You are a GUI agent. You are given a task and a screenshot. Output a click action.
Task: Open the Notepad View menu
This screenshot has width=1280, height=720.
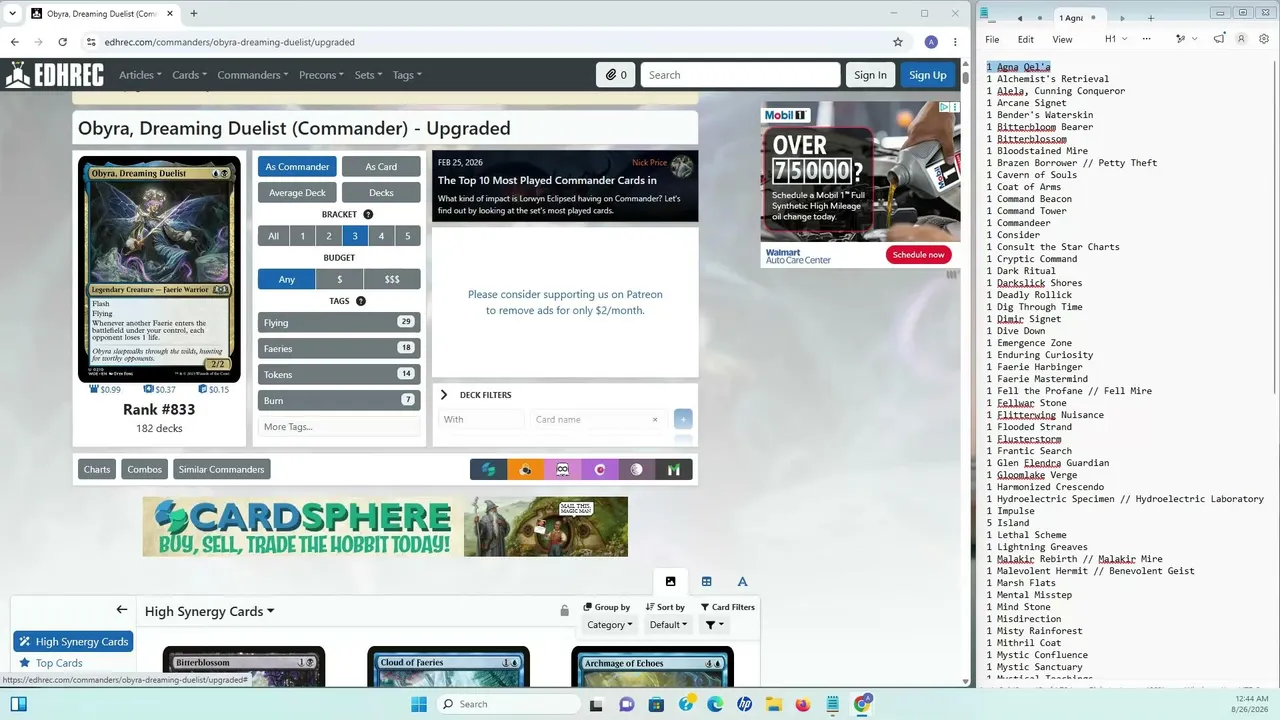pos(1062,39)
